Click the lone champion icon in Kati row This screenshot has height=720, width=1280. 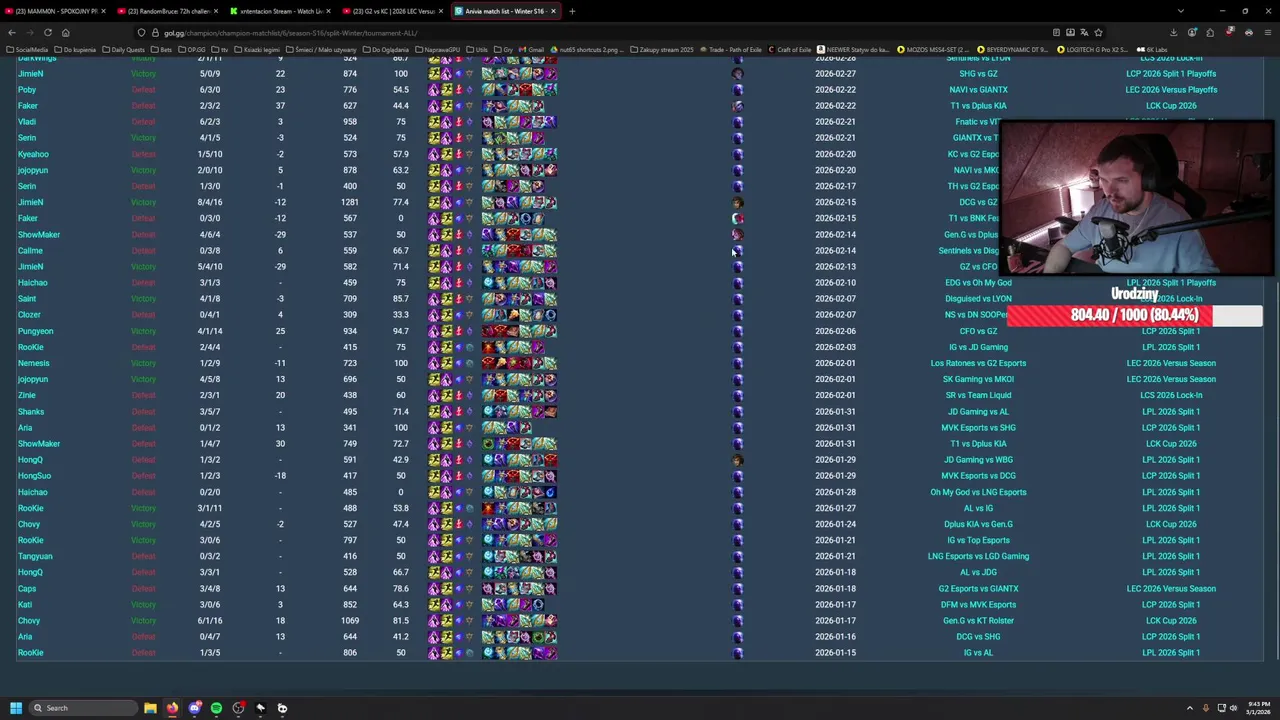(x=738, y=605)
